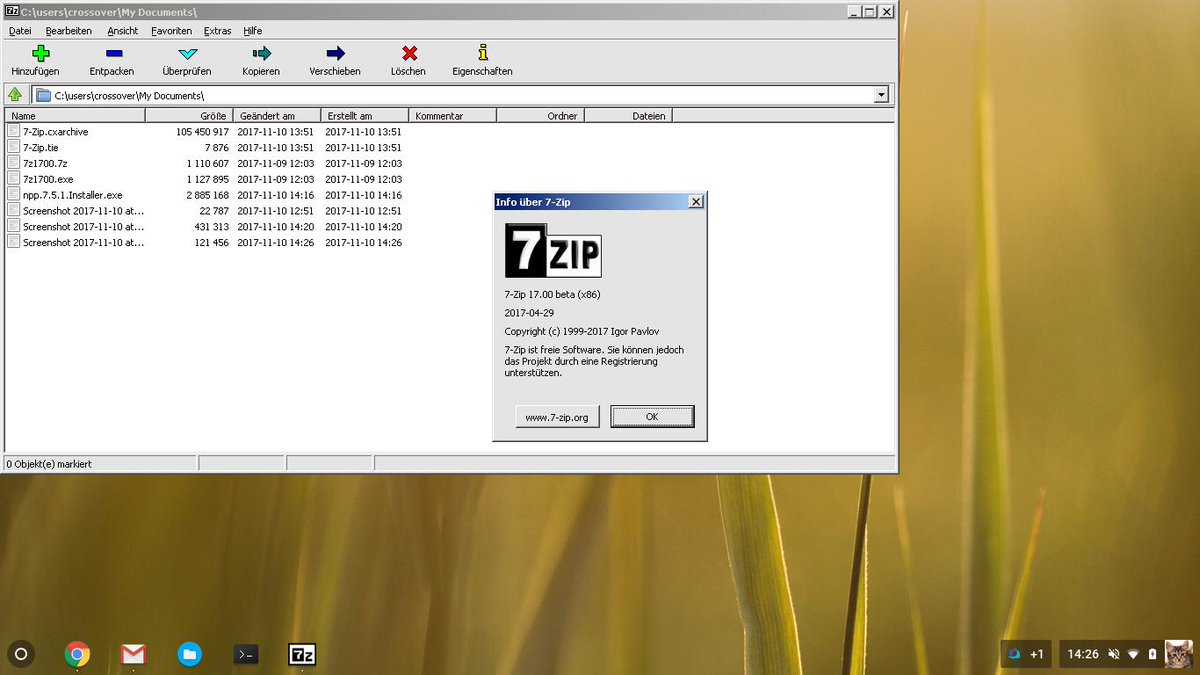Select the Screenshot row sized 431 313
1200x675 pixels.
coord(205,227)
